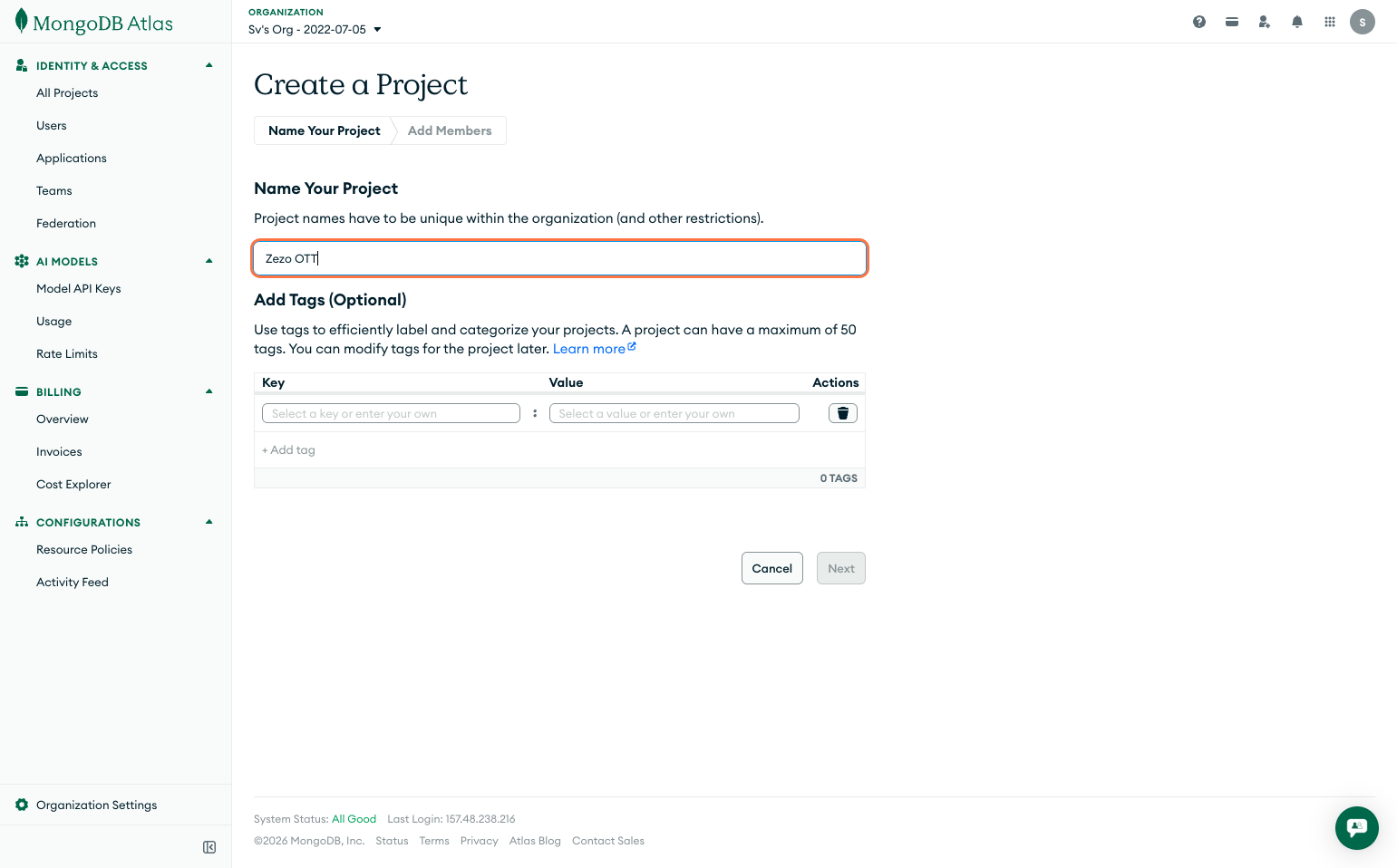Screen dimensions: 1397x868
Task: Open the apps grid menu icon
Action: (1330, 22)
